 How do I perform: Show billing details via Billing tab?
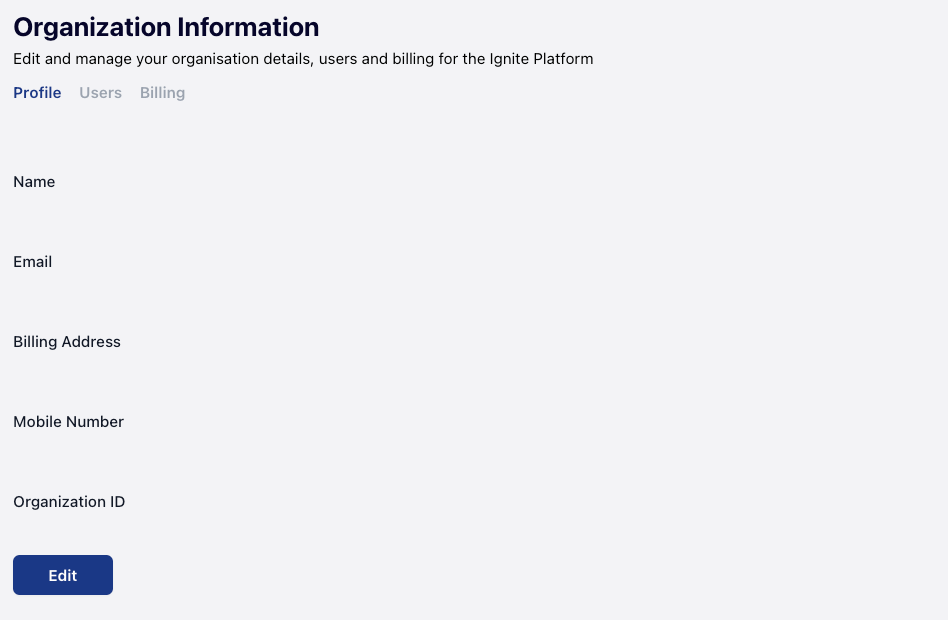pos(162,93)
